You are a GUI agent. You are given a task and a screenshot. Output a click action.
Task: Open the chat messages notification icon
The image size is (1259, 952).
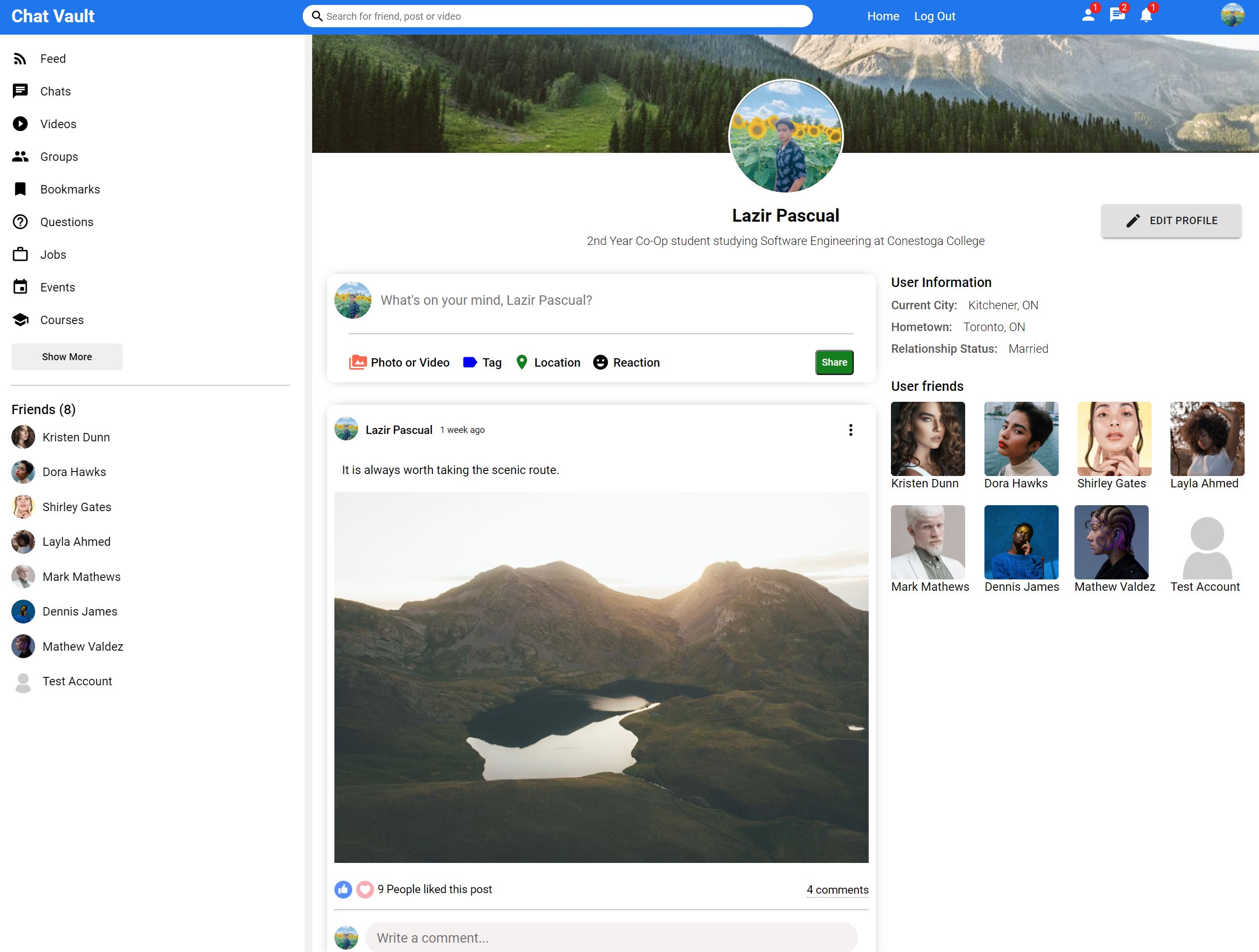point(1117,15)
